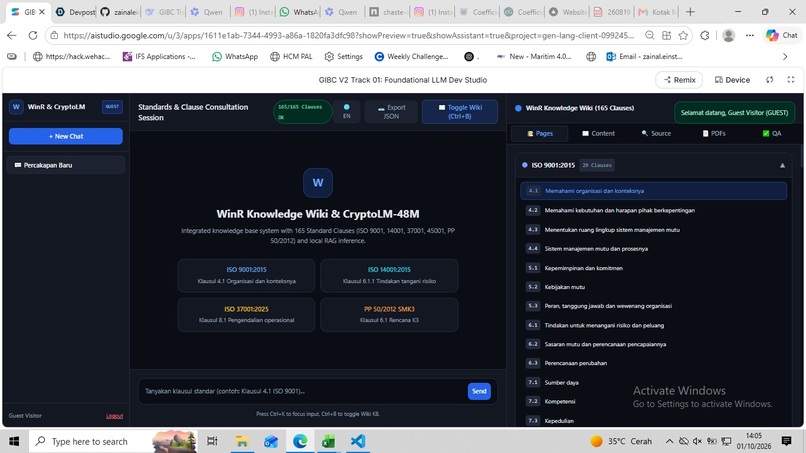Switch to the Devpost browser tab

76,12
